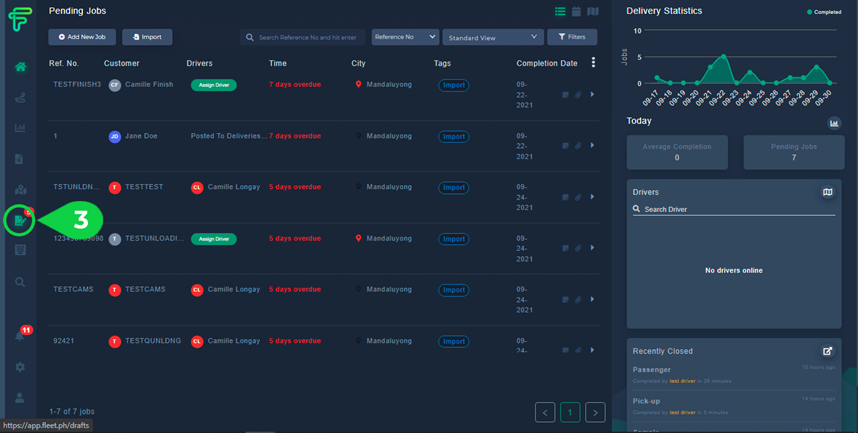Go to the Home dashboard icon

pos(20,67)
